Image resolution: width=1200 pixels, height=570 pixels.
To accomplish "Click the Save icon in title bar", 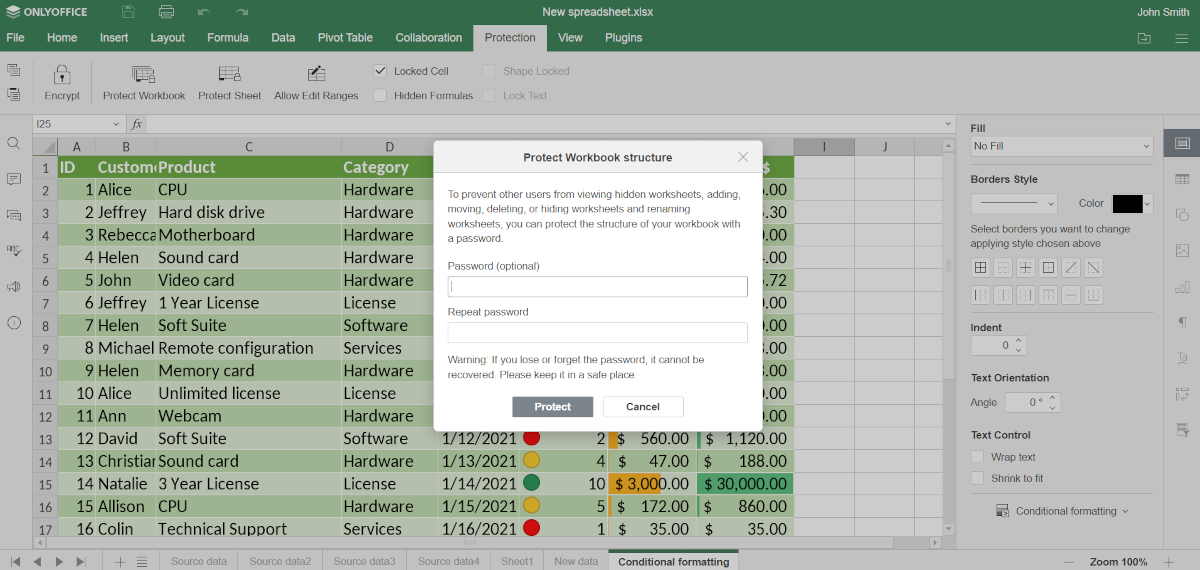I will tap(128, 12).
